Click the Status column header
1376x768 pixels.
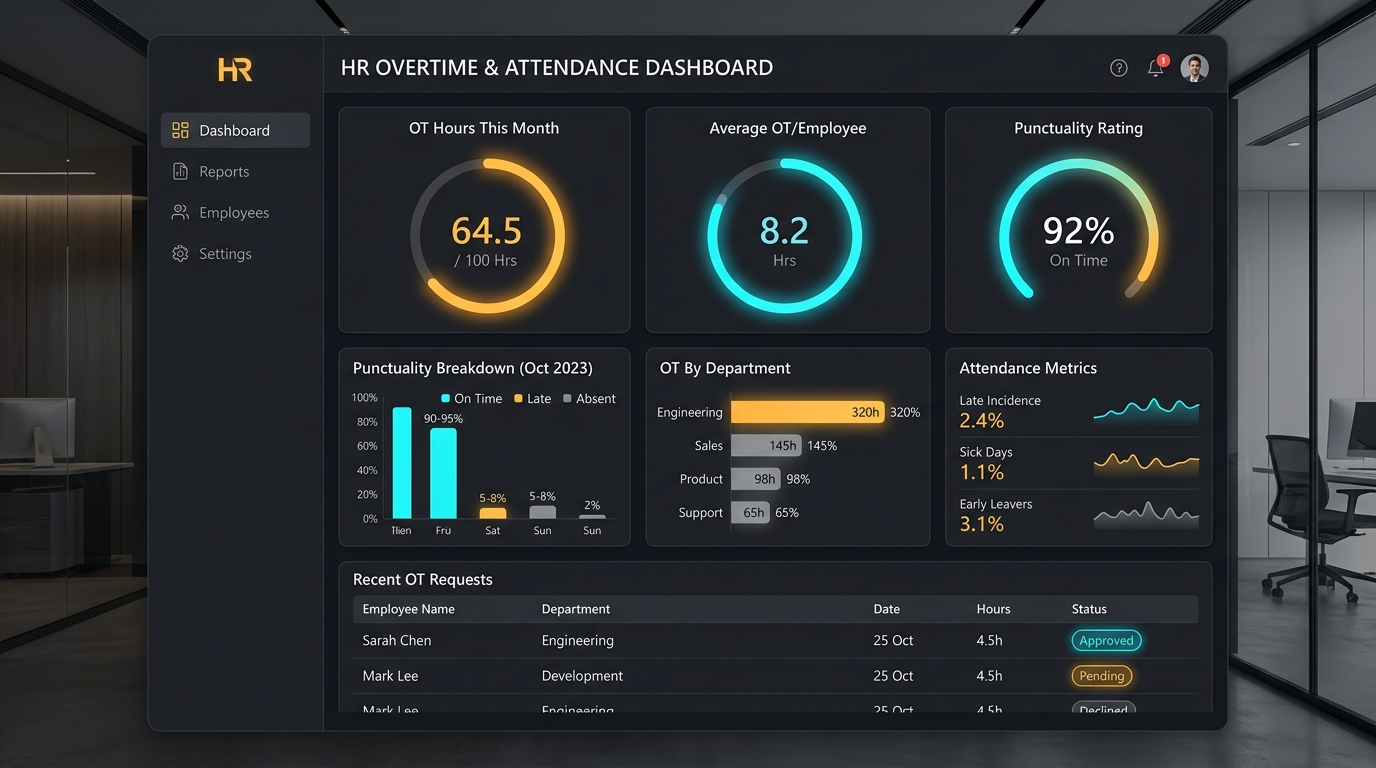click(x=1089, y=609)
